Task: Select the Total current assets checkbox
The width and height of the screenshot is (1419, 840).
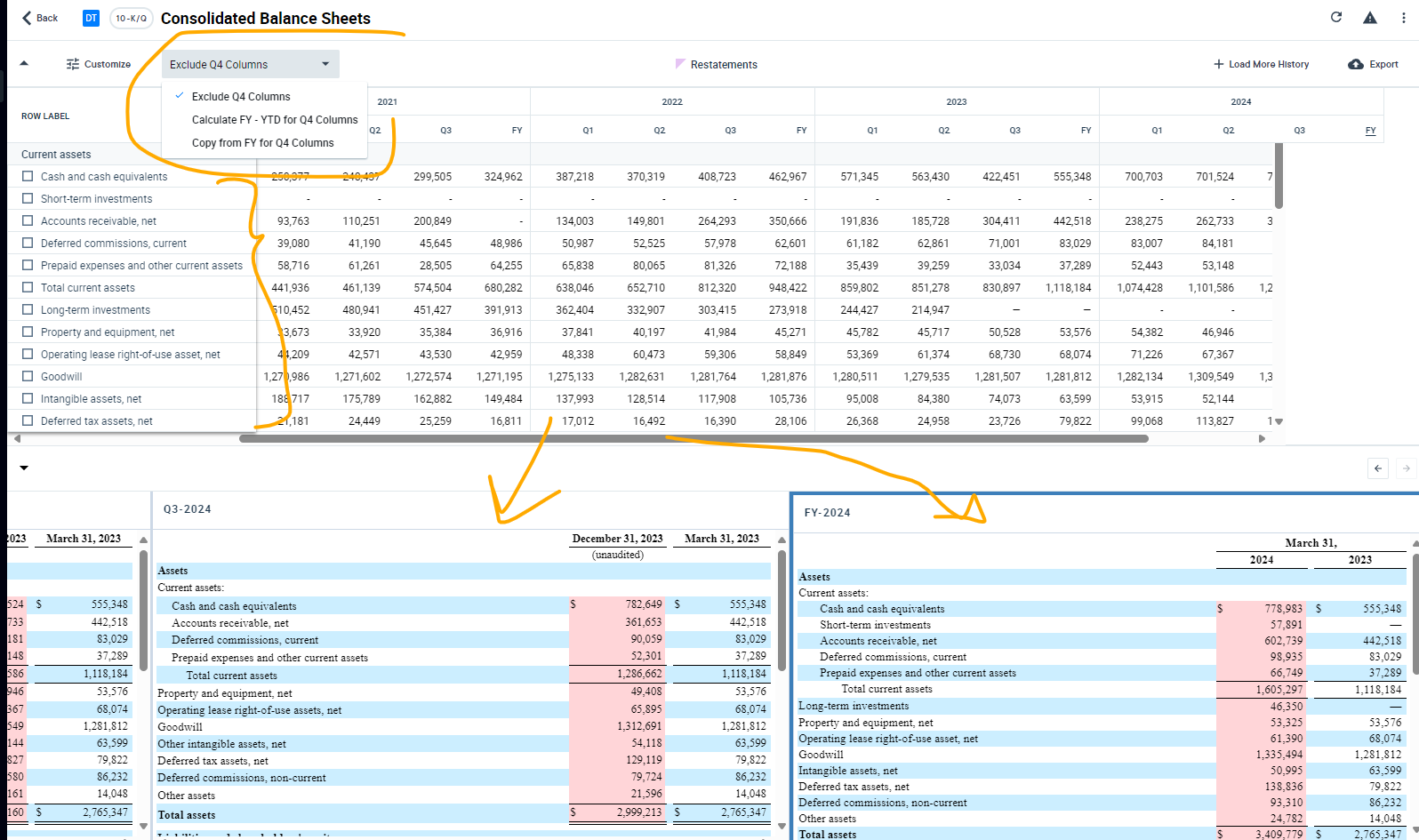Action: pyautogui.click(x=28, y=287)
